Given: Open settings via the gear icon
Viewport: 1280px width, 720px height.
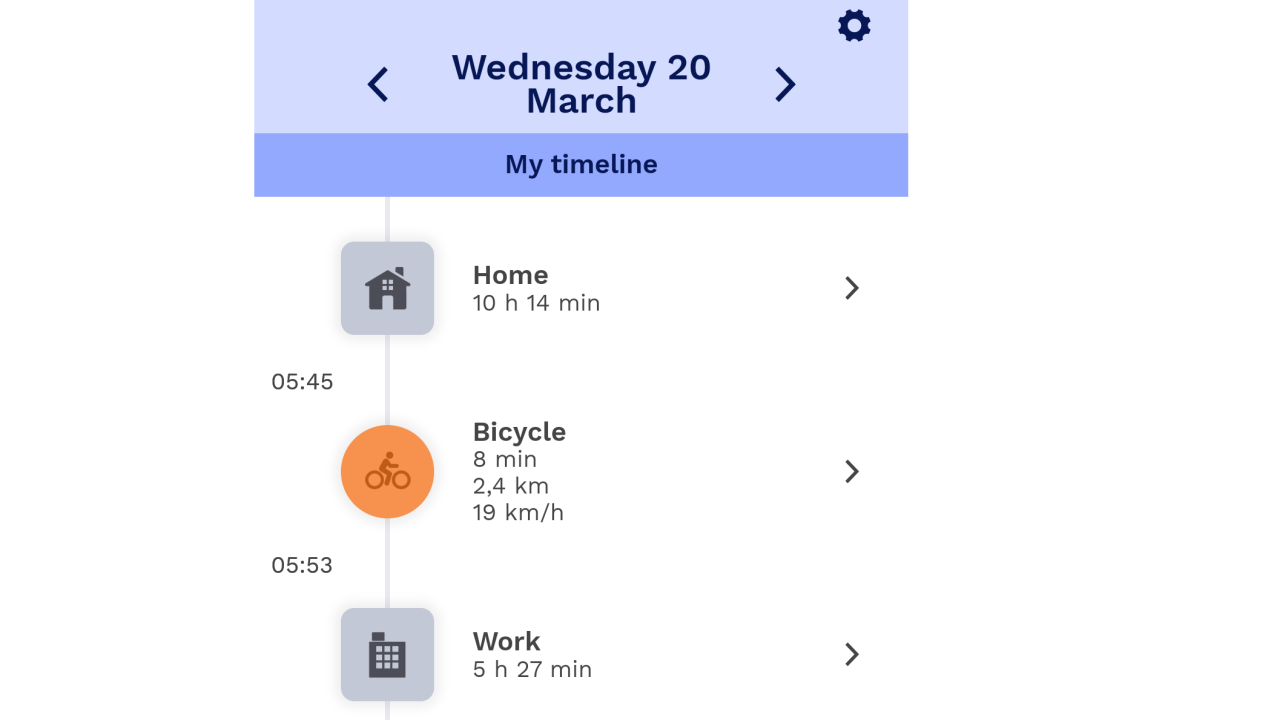Looking at the screenshot, I should pos(854,26).
